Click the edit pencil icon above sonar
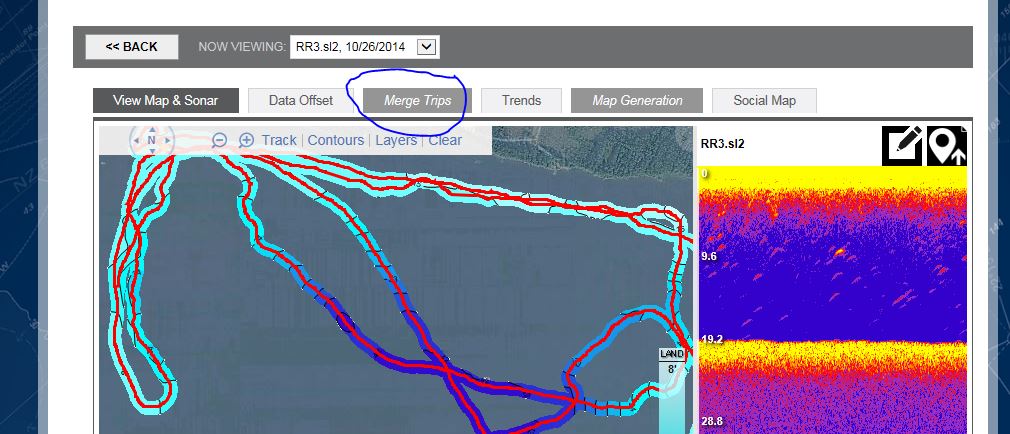Image resolution: width=1010 pixels, height=434 pixels. [902, 145]
